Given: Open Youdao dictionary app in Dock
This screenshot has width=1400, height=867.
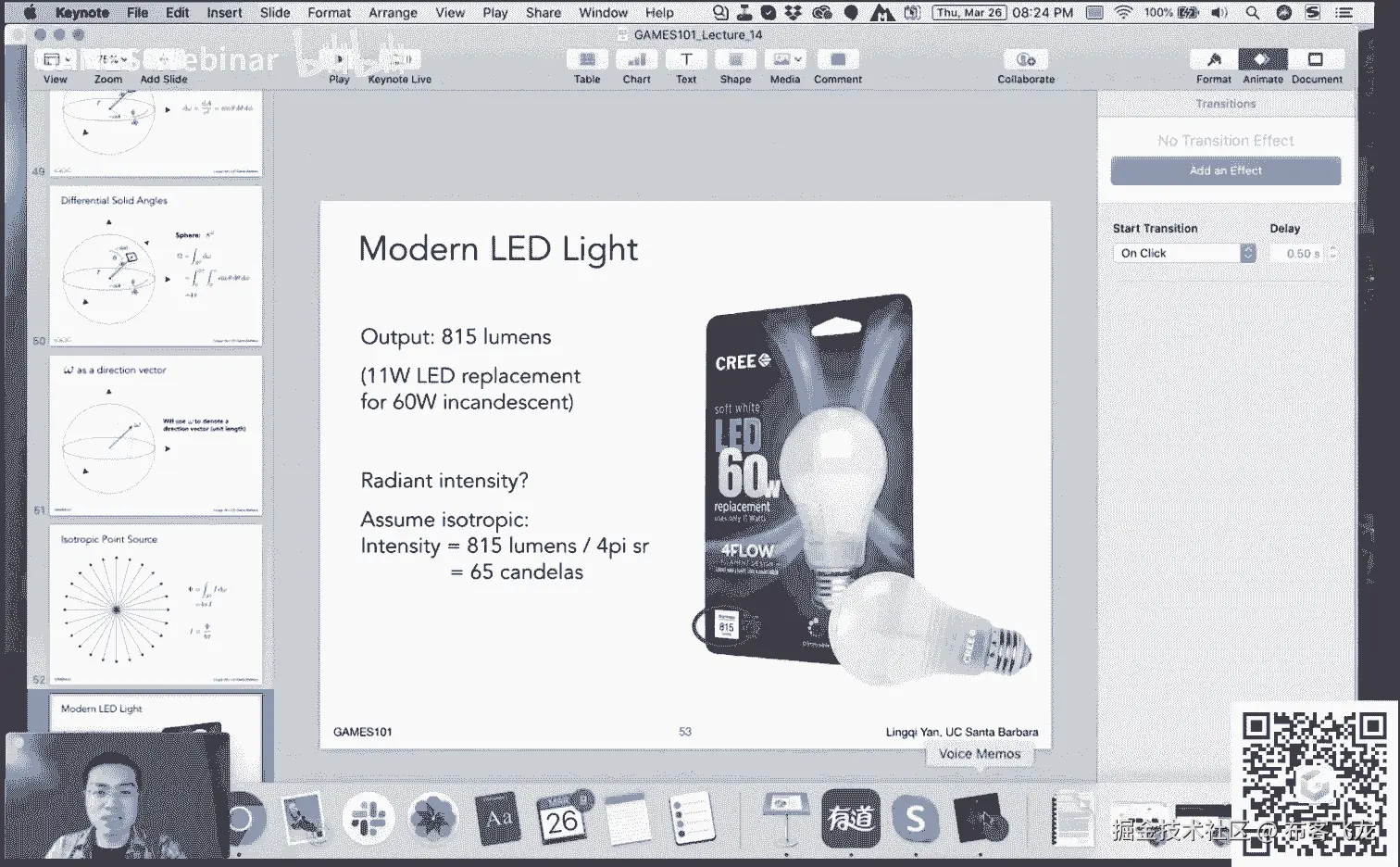Looking at the screenshot, I should click(851, 819).
